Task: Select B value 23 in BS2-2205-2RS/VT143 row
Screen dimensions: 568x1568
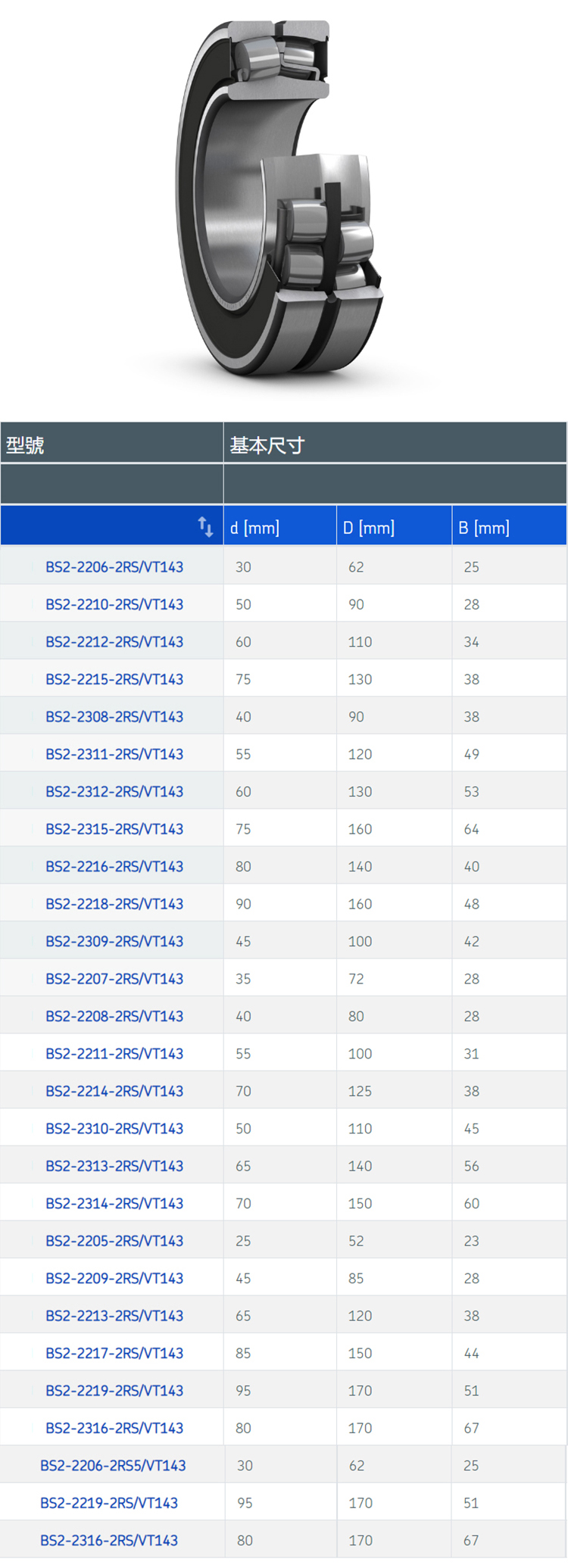Action: (x=472, y=1242)
